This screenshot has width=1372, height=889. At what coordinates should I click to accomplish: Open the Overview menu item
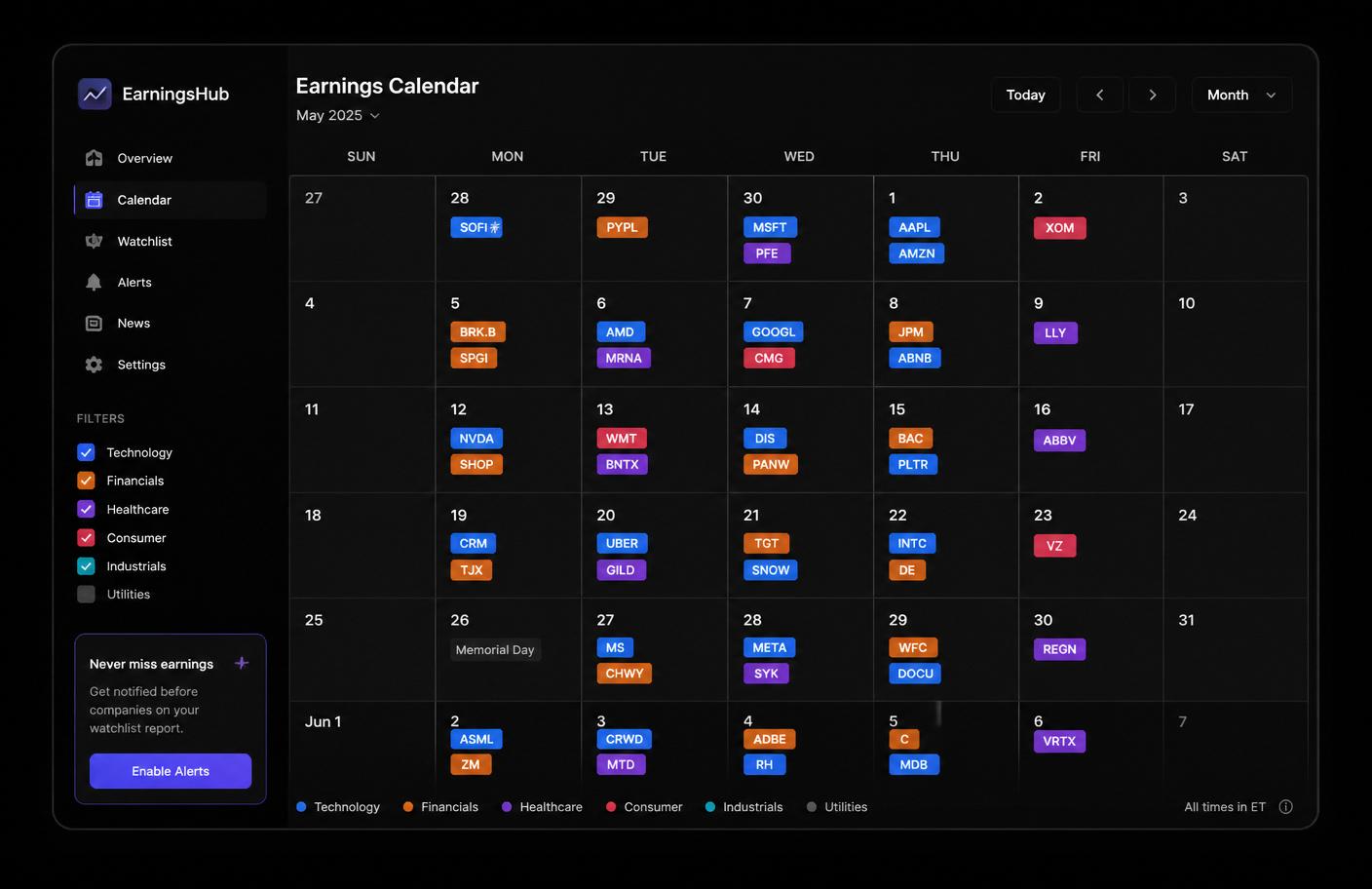[x=170, y=158]
